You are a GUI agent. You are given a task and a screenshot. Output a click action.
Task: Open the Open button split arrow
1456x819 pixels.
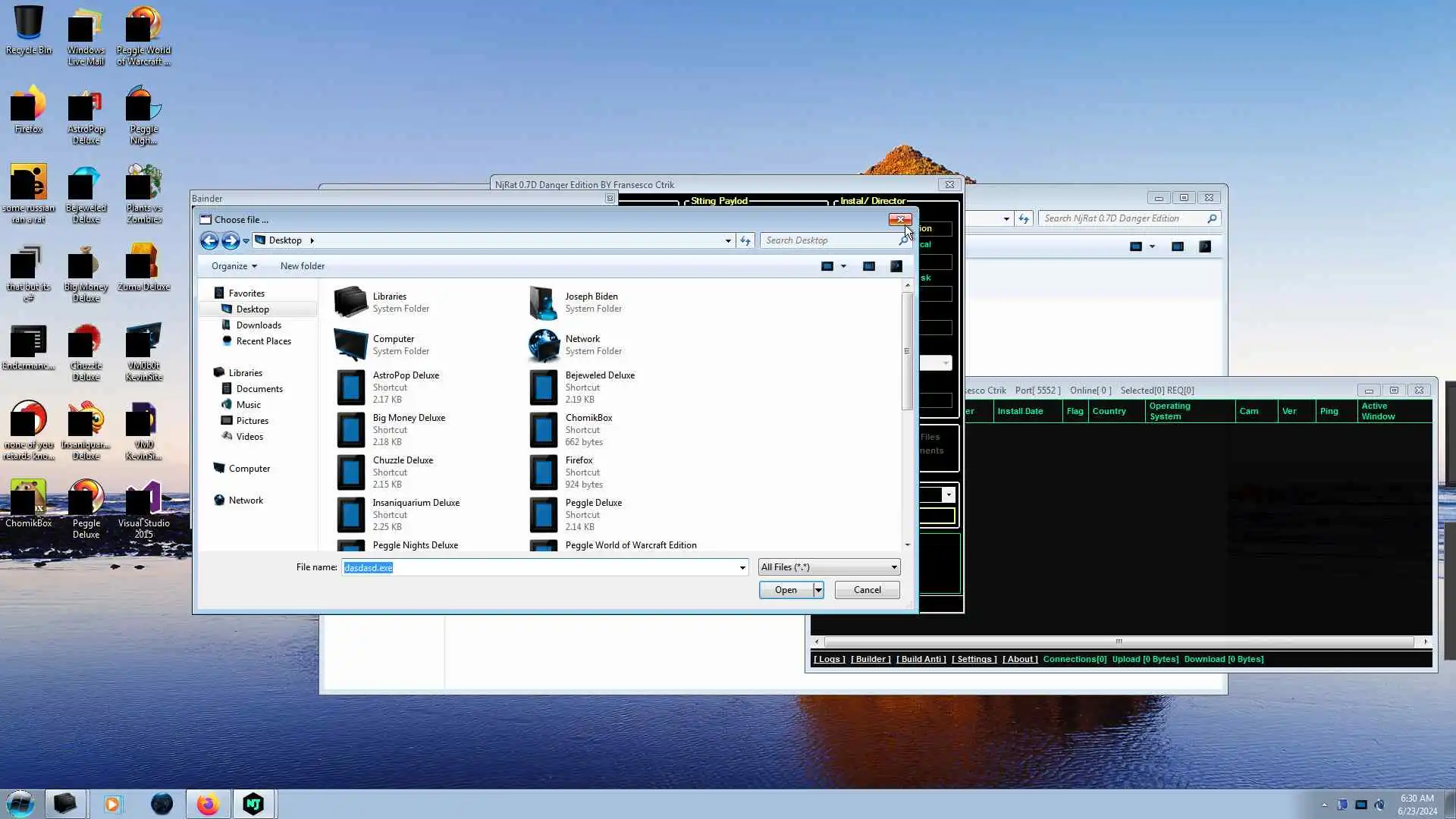pyautogui.click(x=818, y=590)
